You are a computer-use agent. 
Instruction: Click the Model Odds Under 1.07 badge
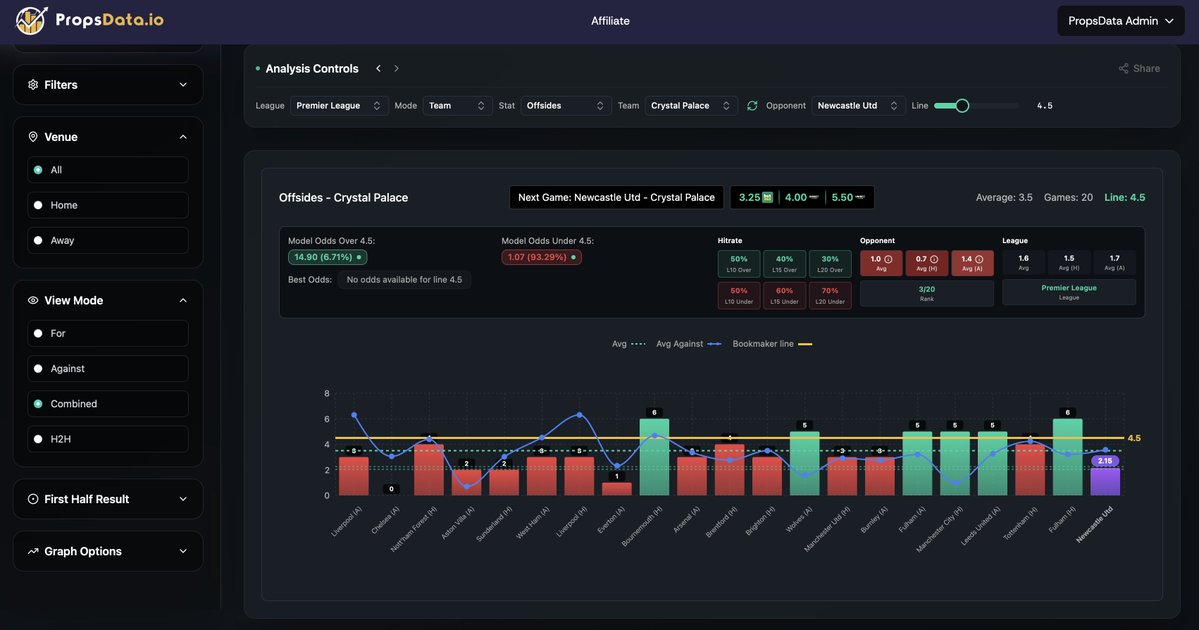pos(541,257)
